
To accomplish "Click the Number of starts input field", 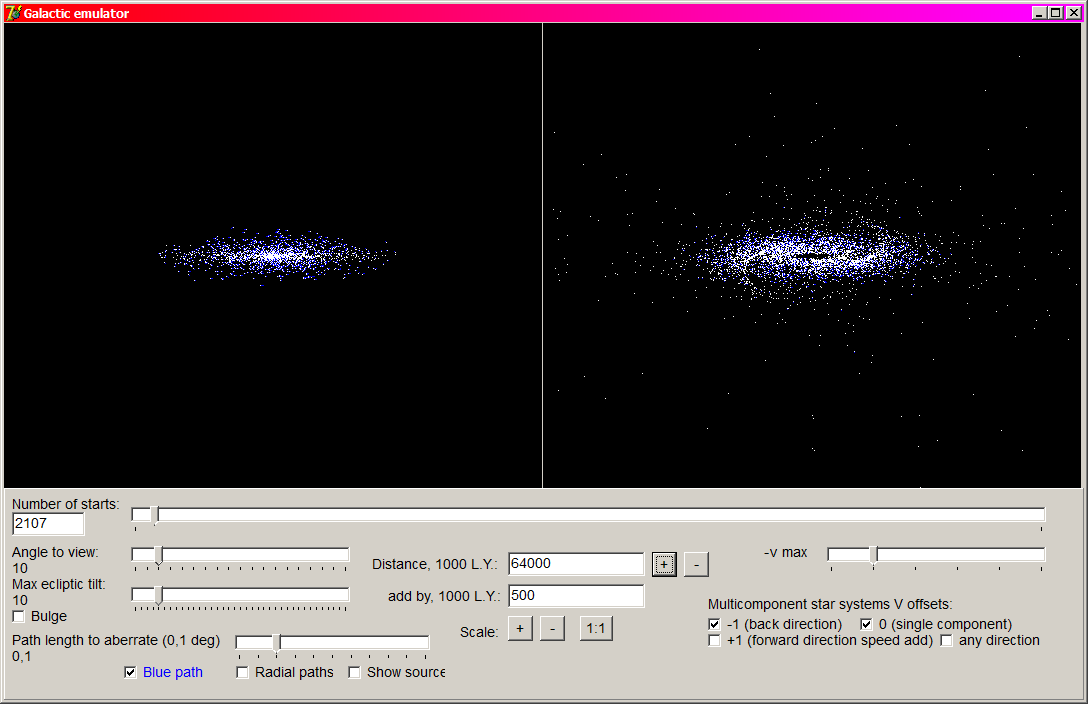I will click(x=48, y=524).
